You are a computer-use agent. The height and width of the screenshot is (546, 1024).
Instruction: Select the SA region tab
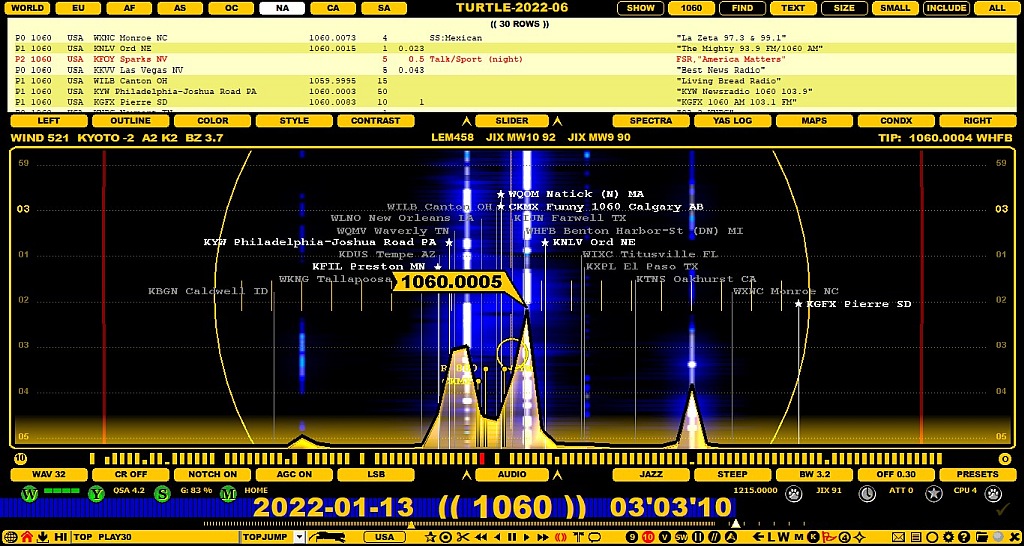[x=383, y=7]
